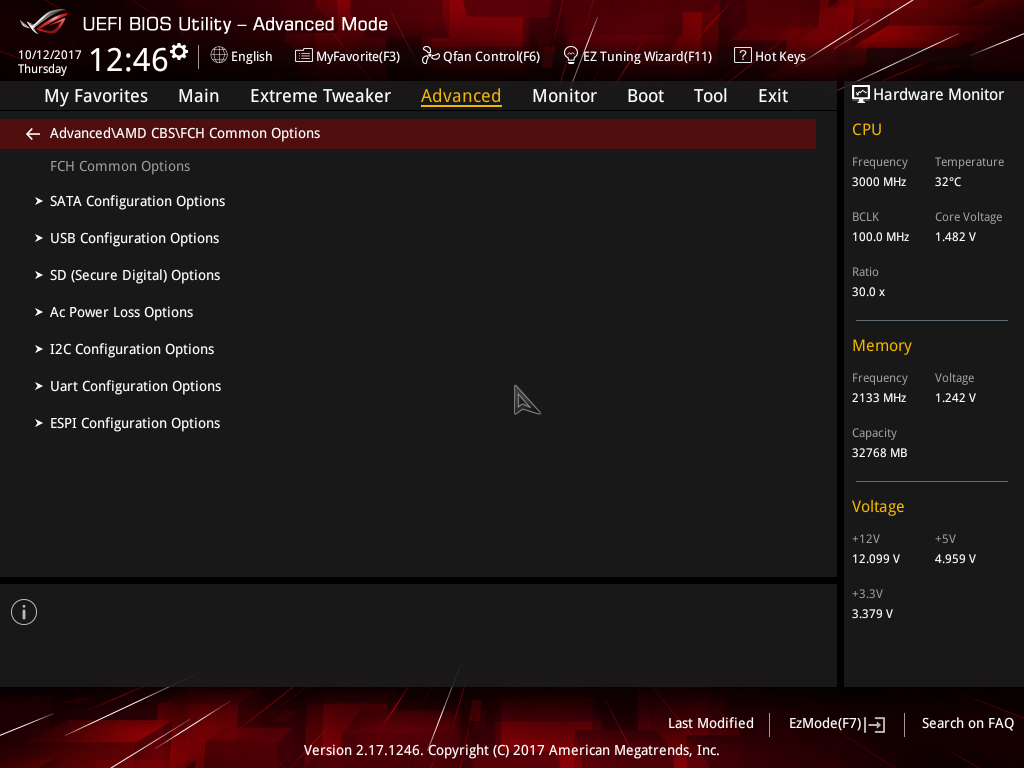Screen dimensions: 1024x768
Task: Switch to EzMode(F7)
Action: click(x=837, y=724)
